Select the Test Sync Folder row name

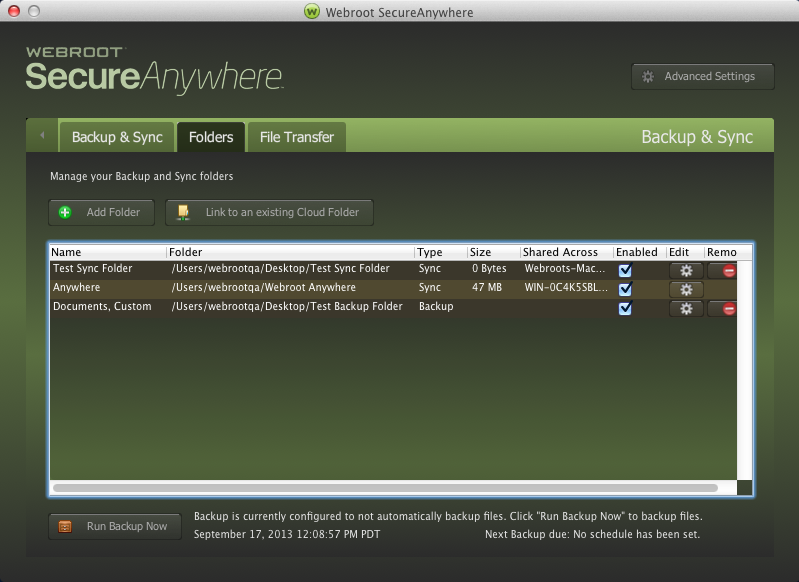(93, 269)
